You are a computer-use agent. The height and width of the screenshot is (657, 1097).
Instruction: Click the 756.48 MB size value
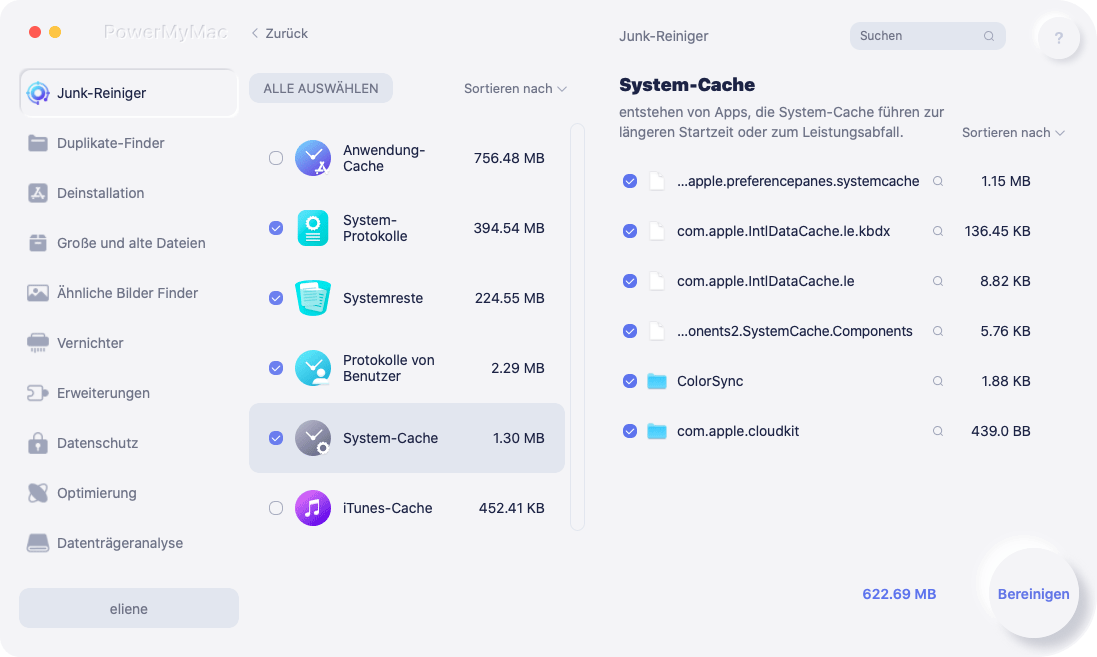(509, 158)
